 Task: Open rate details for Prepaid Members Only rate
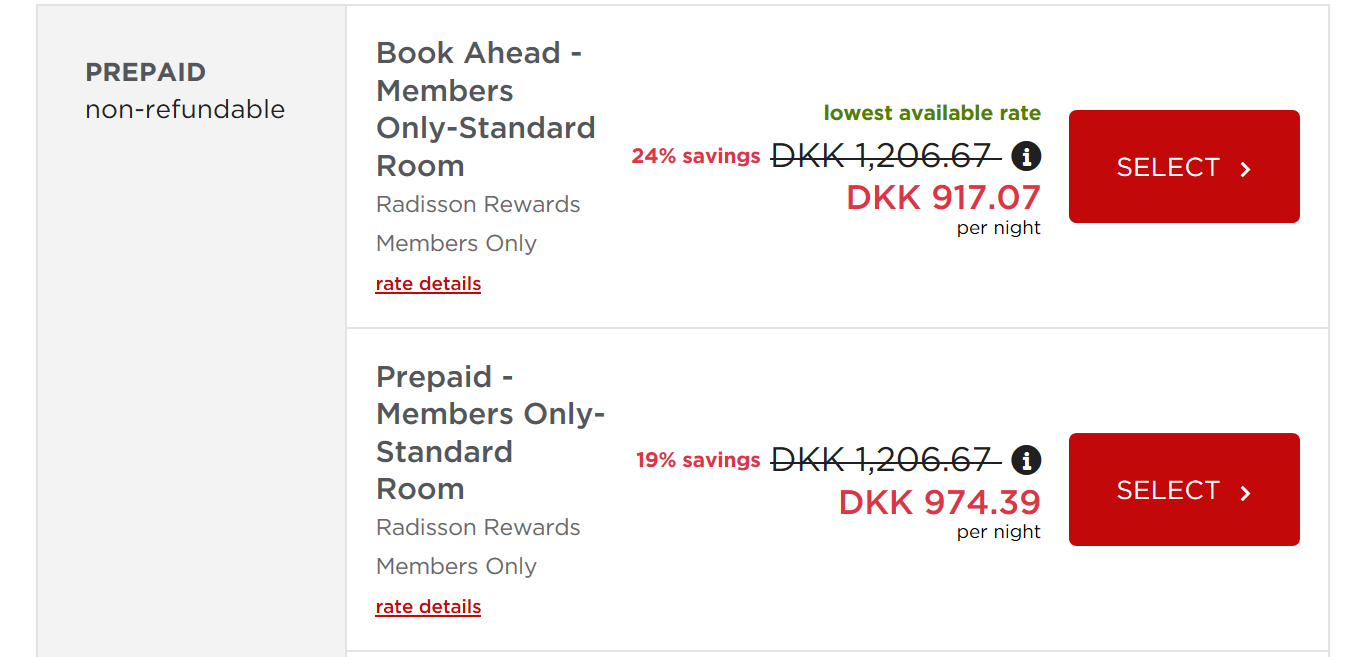coord(428,606)
